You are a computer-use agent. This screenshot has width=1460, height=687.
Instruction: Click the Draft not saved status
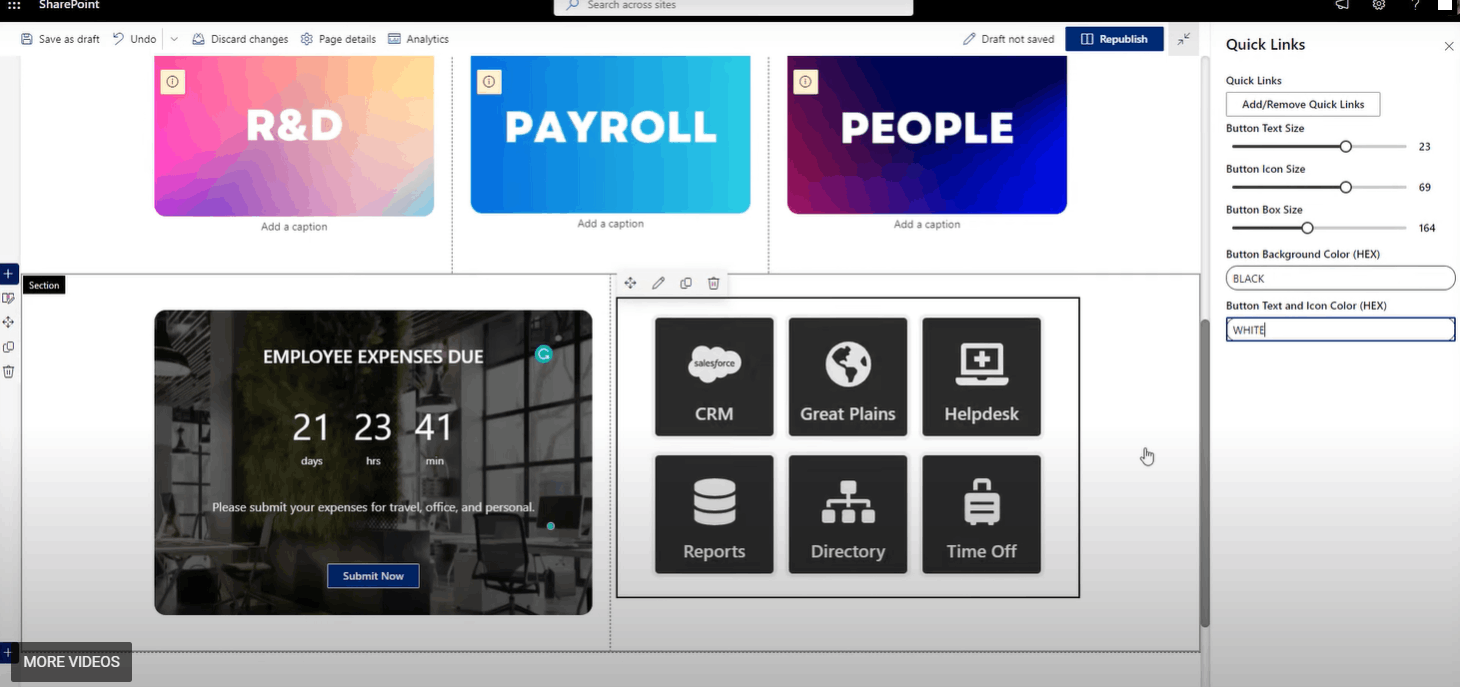[1008, 39]
